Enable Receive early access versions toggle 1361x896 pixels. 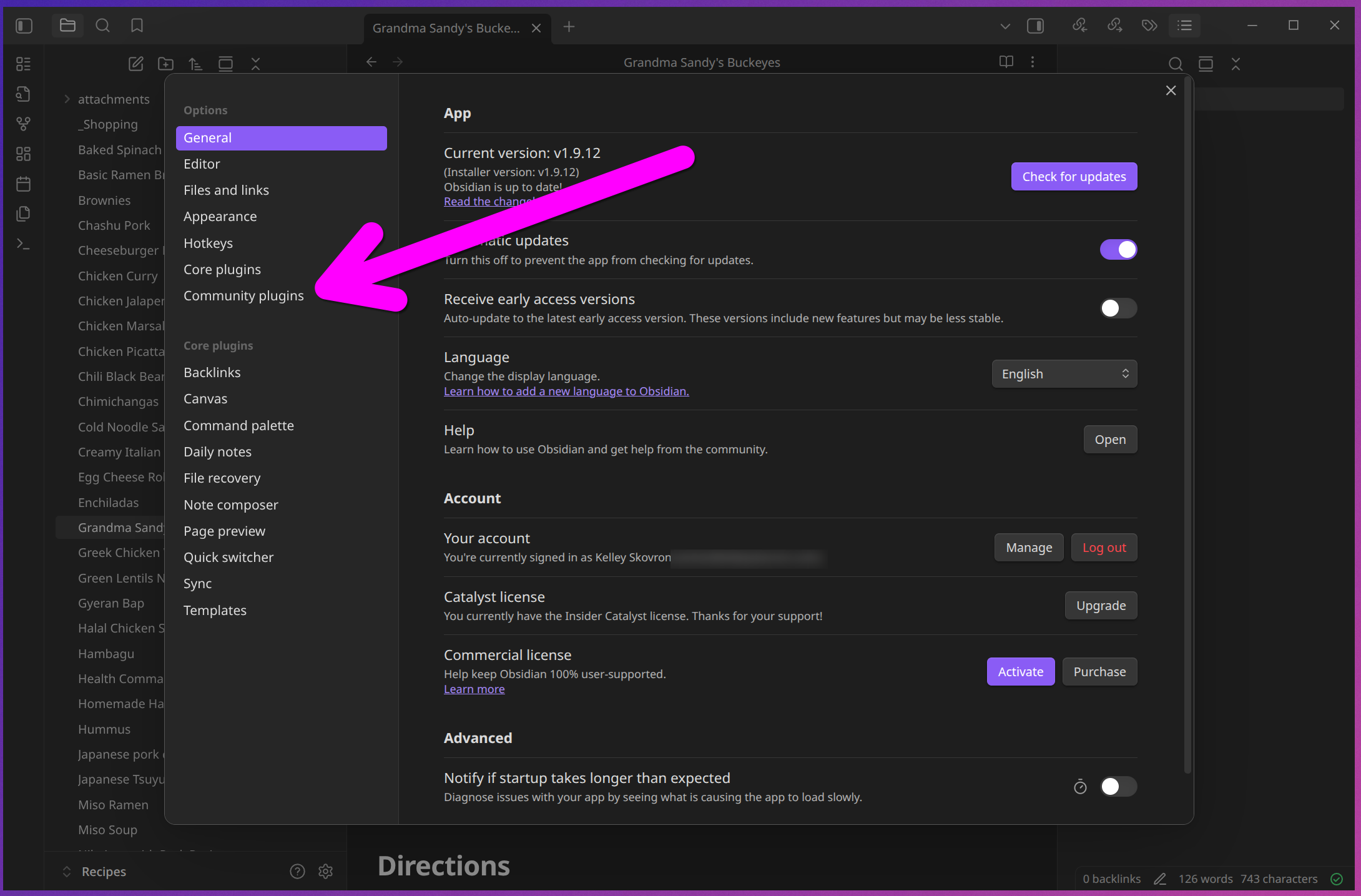[1118, 308]
